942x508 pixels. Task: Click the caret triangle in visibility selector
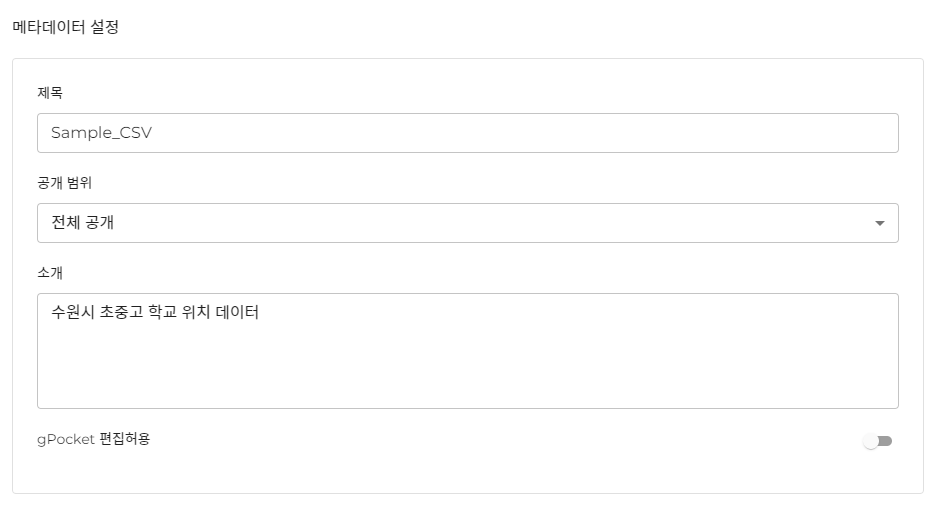click(x=880, y=223)
